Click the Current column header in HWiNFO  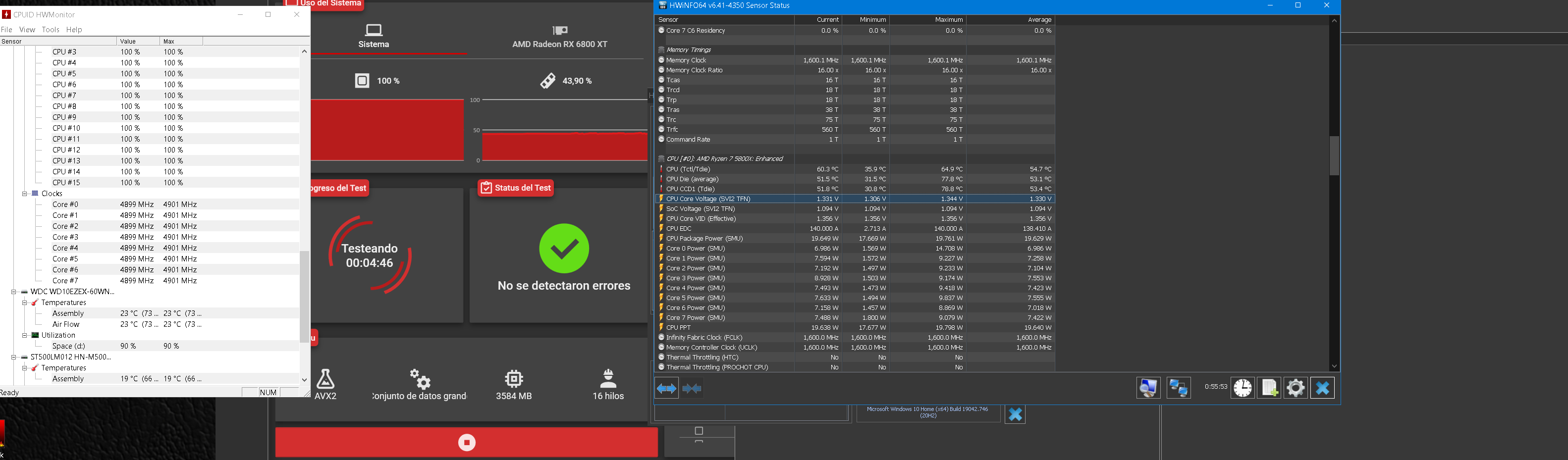coord(818,20)
